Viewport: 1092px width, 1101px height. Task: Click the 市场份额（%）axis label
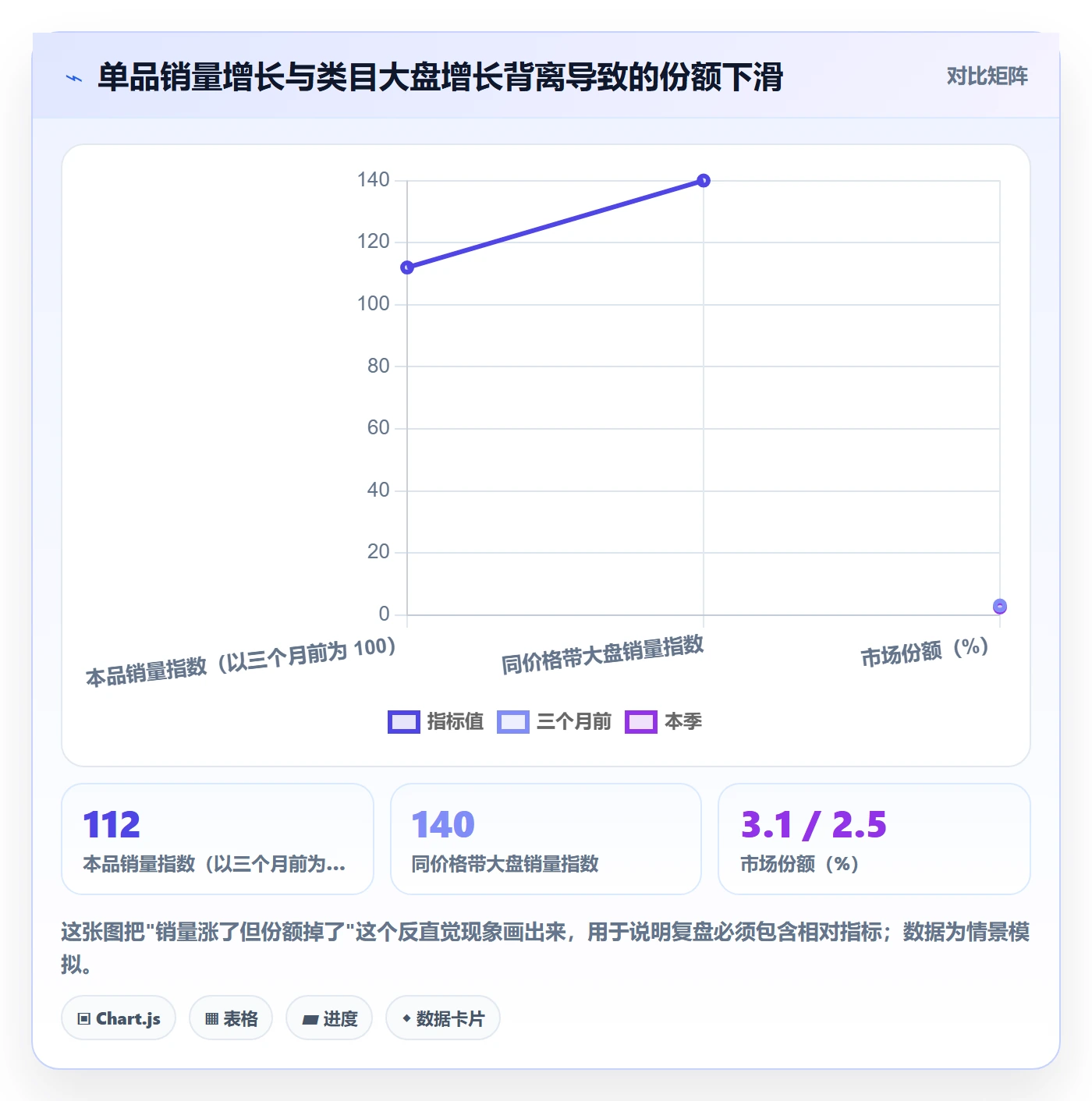pyautogui.click(x=925, y=652)
